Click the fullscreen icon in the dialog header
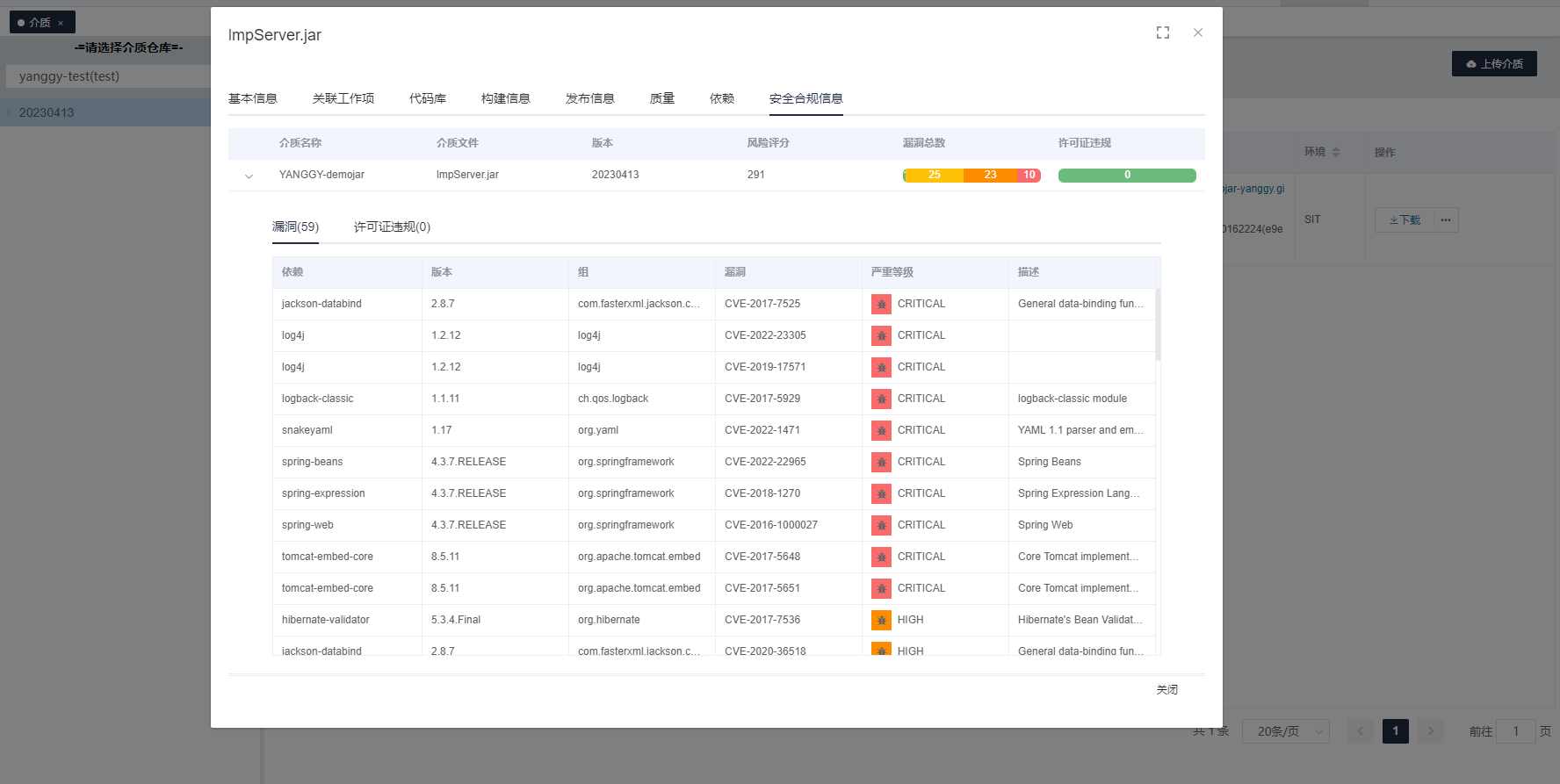The image size is (1560, 784). pyautogui.click(x=1163, y=32)
